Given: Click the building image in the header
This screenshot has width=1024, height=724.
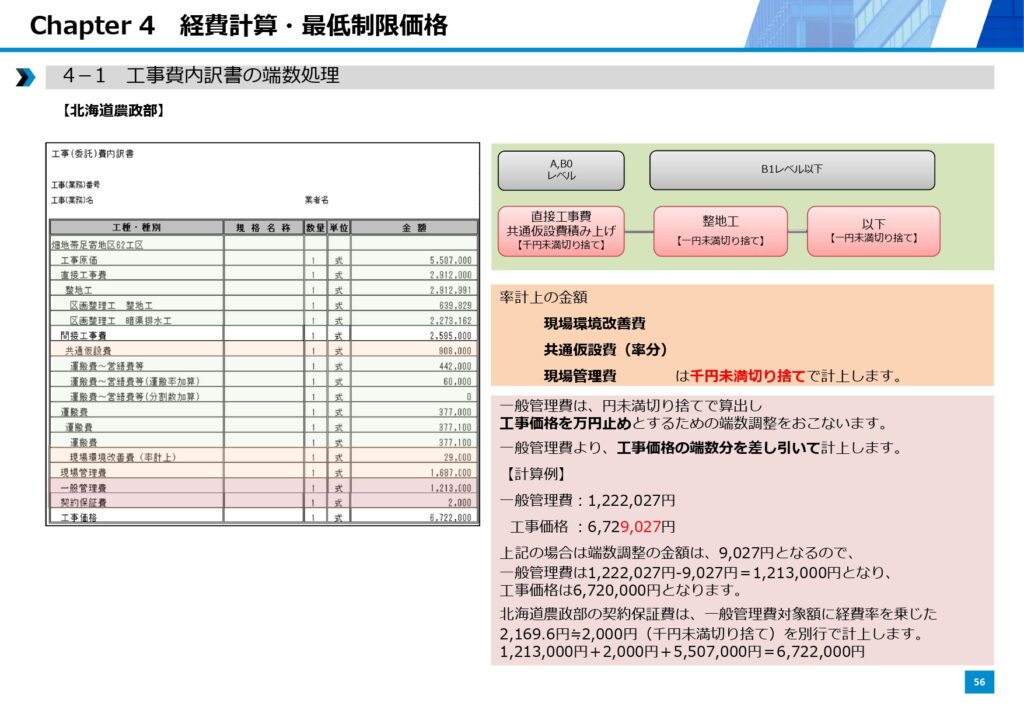Looking at the screenshot, I should click(x=882, y=24).
